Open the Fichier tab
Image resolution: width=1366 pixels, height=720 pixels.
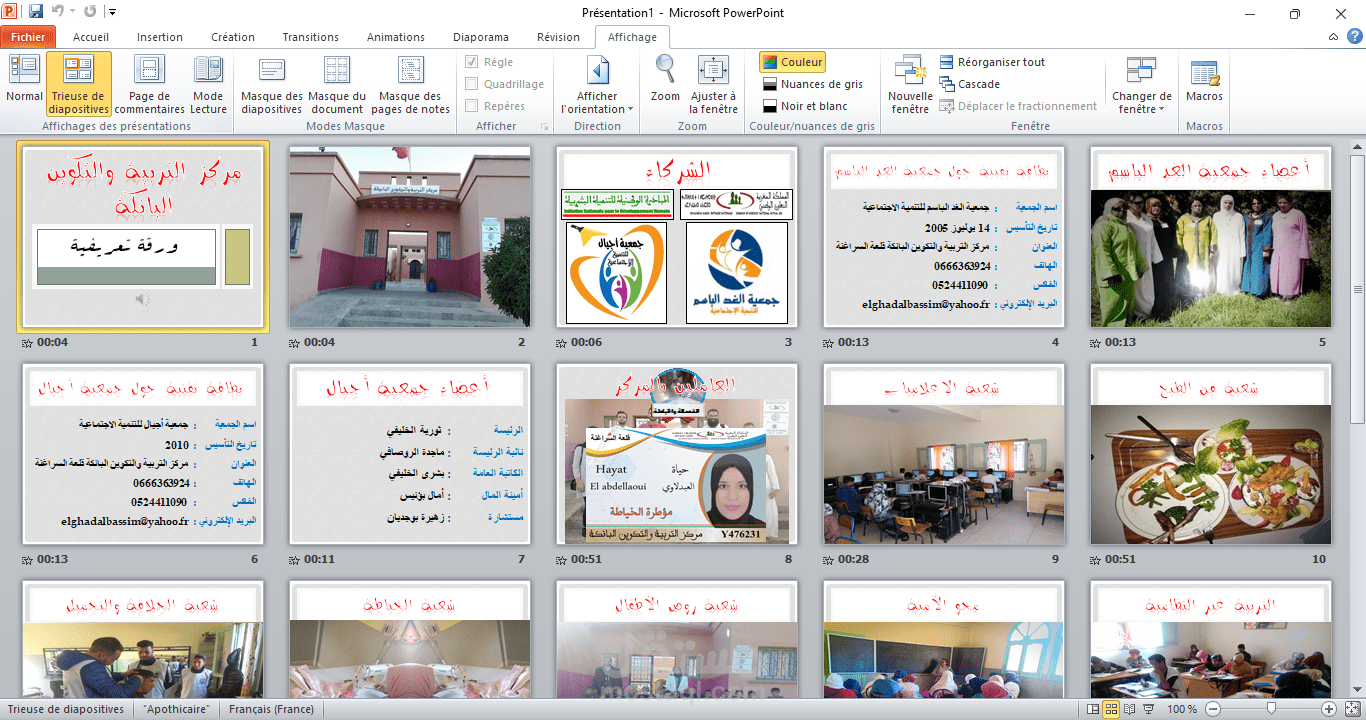(28, 37)
